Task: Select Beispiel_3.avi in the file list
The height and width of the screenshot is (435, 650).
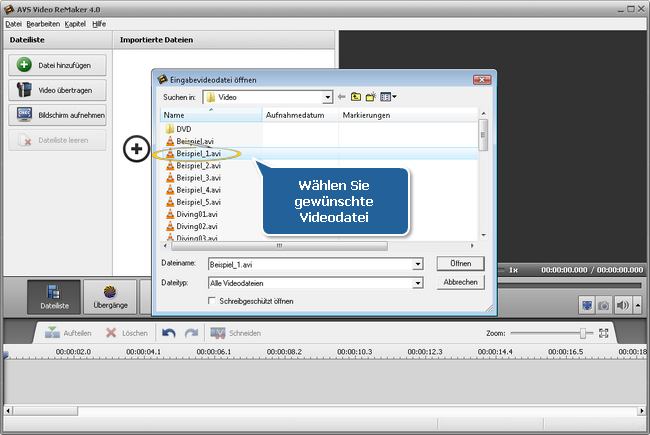Action: [193, 177]
